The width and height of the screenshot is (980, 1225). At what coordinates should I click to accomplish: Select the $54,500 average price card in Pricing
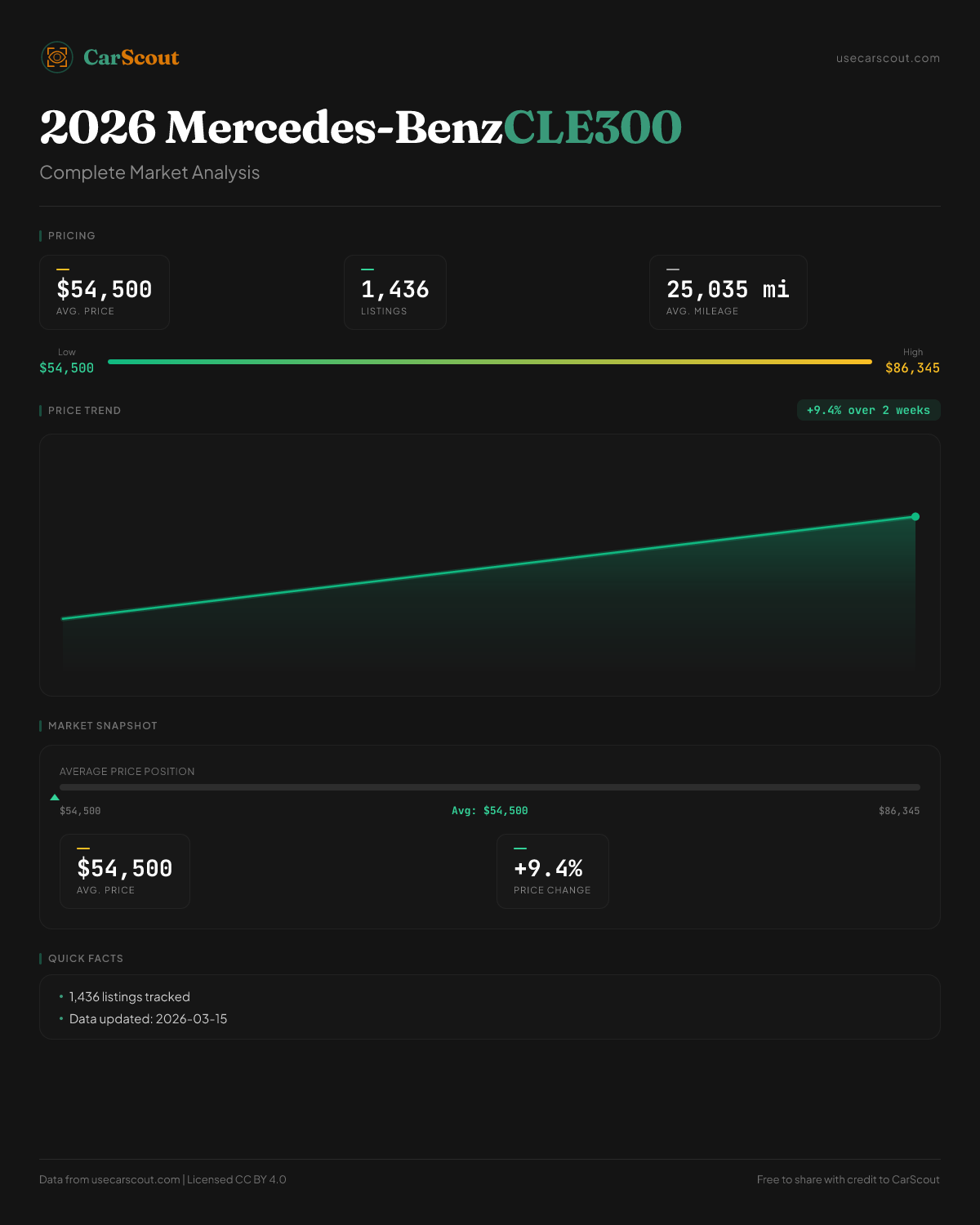coord(105,292)
